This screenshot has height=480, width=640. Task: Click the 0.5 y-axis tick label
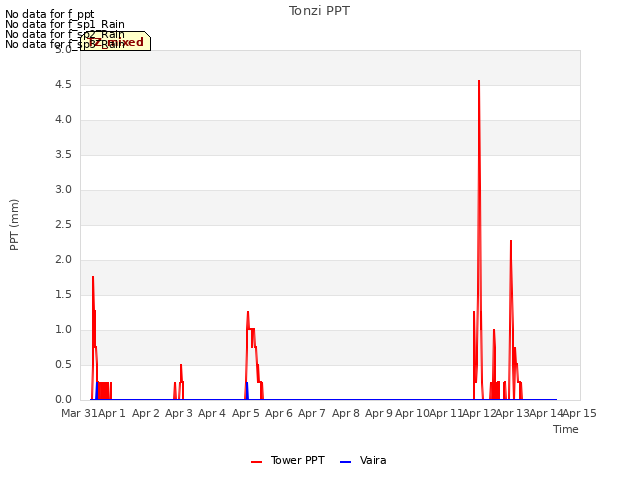(63, 364)
